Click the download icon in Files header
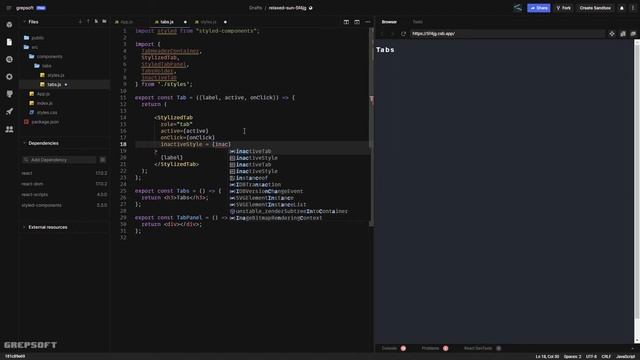Screen dimensions: 640x360 click(x=80, y=22)
